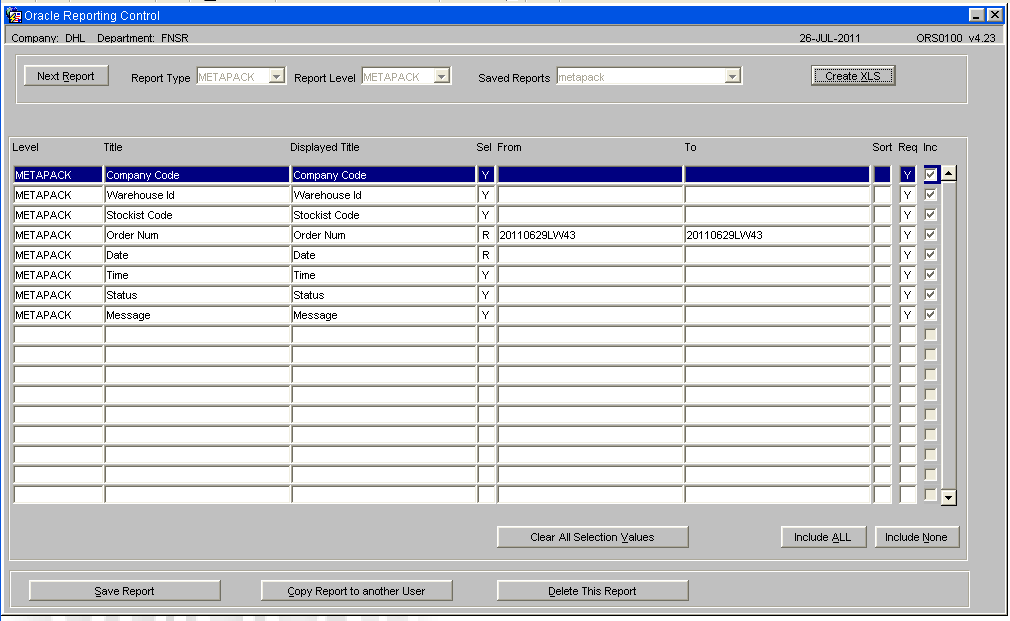Select the Warehouse Id title cell
Image resolution: width=1010 pixels, height=621 pixels.
(196, 195)
